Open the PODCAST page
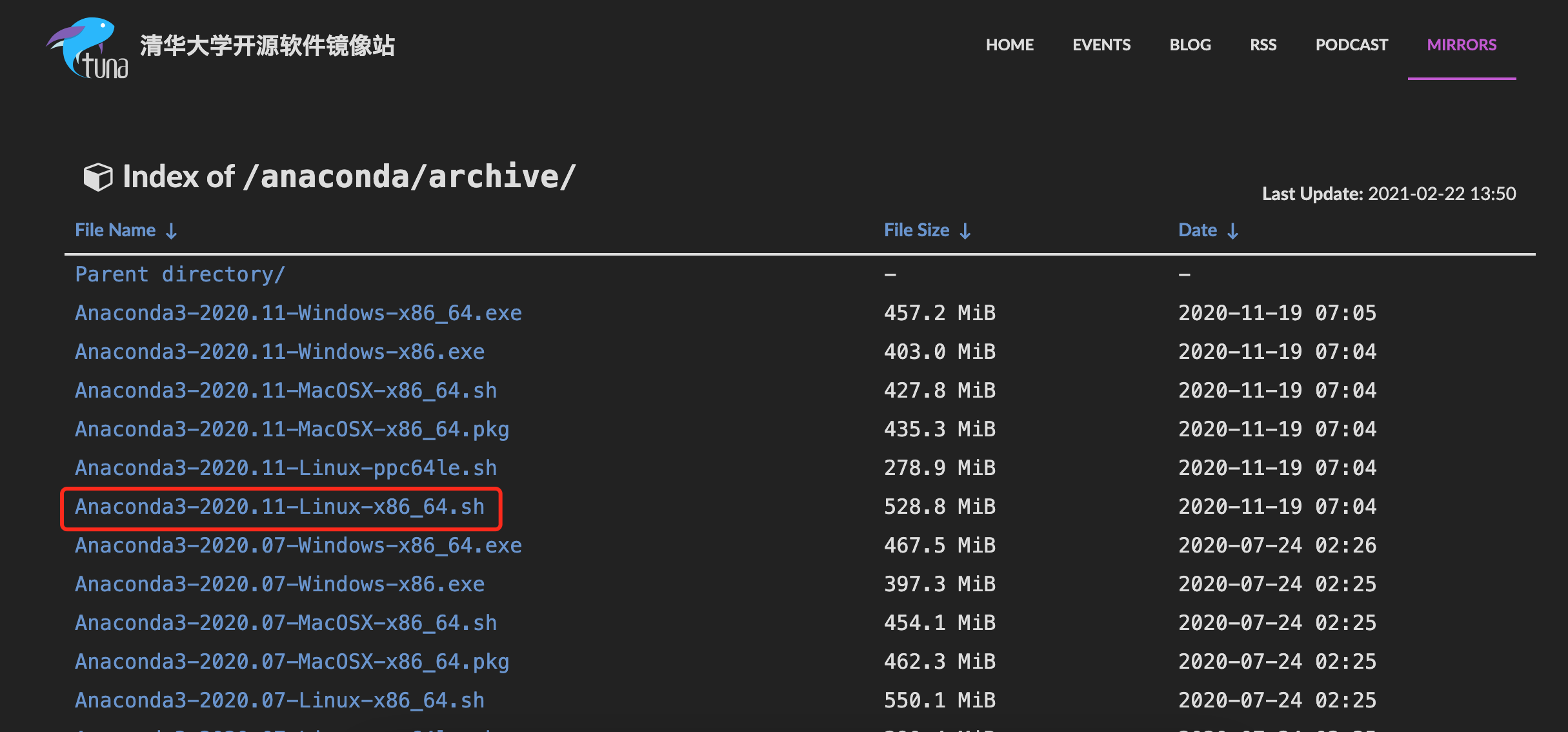 point(1351,45)
